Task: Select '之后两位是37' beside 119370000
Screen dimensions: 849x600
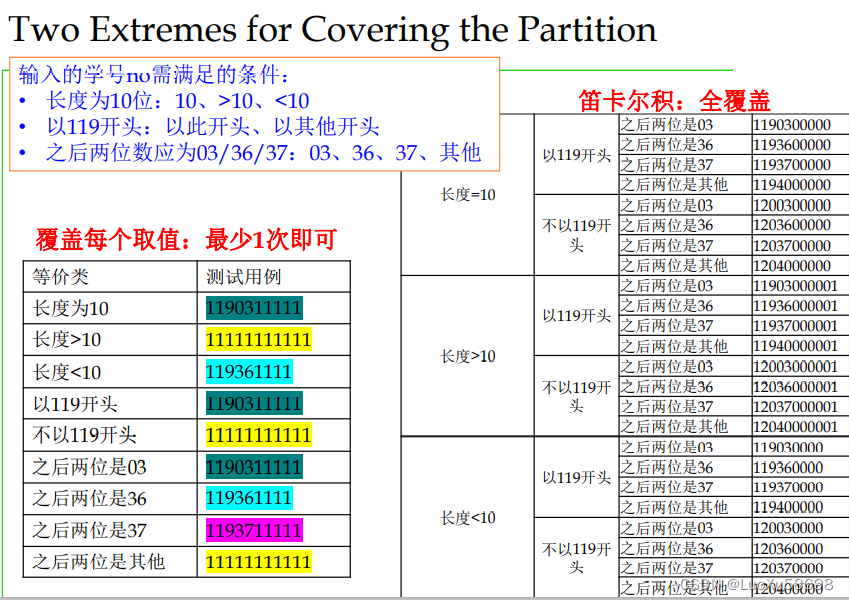Action: pos(667,487)
